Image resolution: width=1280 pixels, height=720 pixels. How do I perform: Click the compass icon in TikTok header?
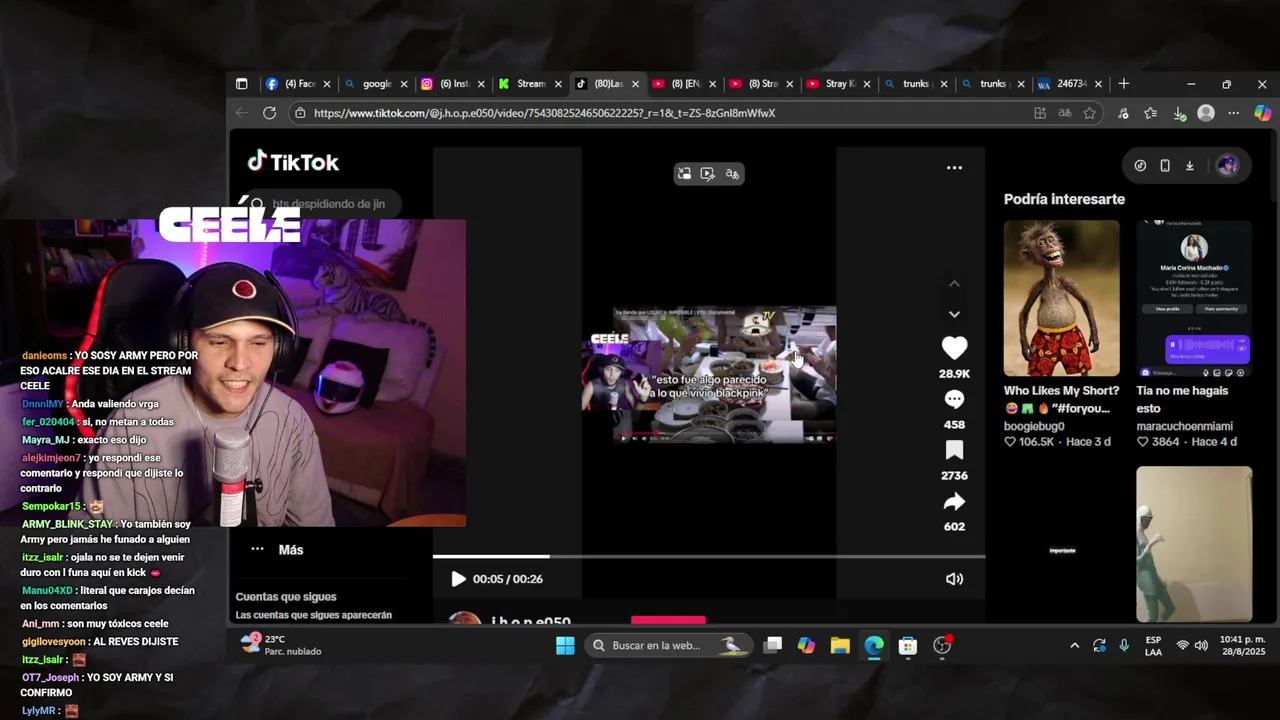[x=1140, y=166]
